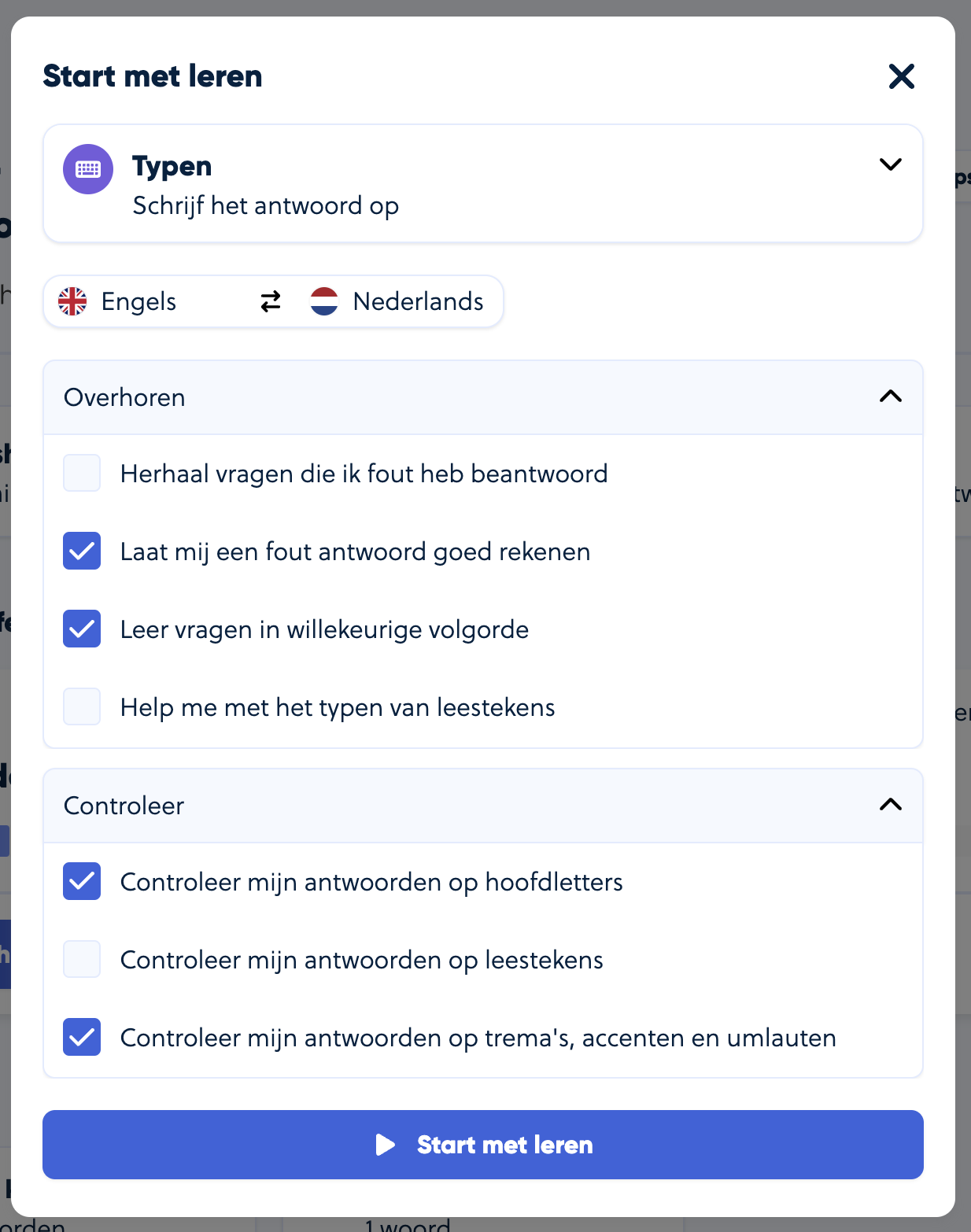Select the British flag icon for Engels

tap(73, 301)
